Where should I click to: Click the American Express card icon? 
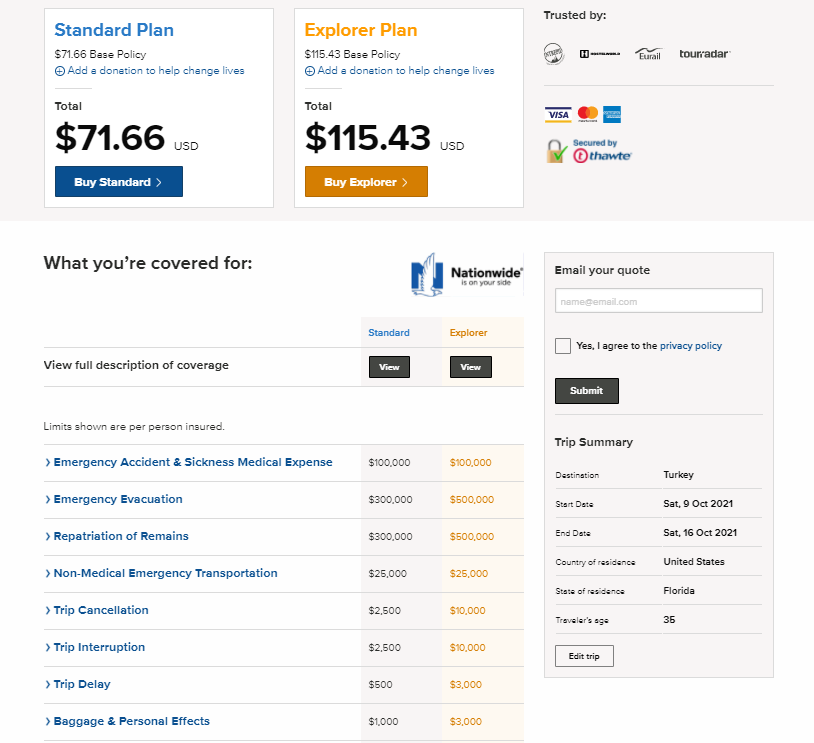[x=612, y=114]
